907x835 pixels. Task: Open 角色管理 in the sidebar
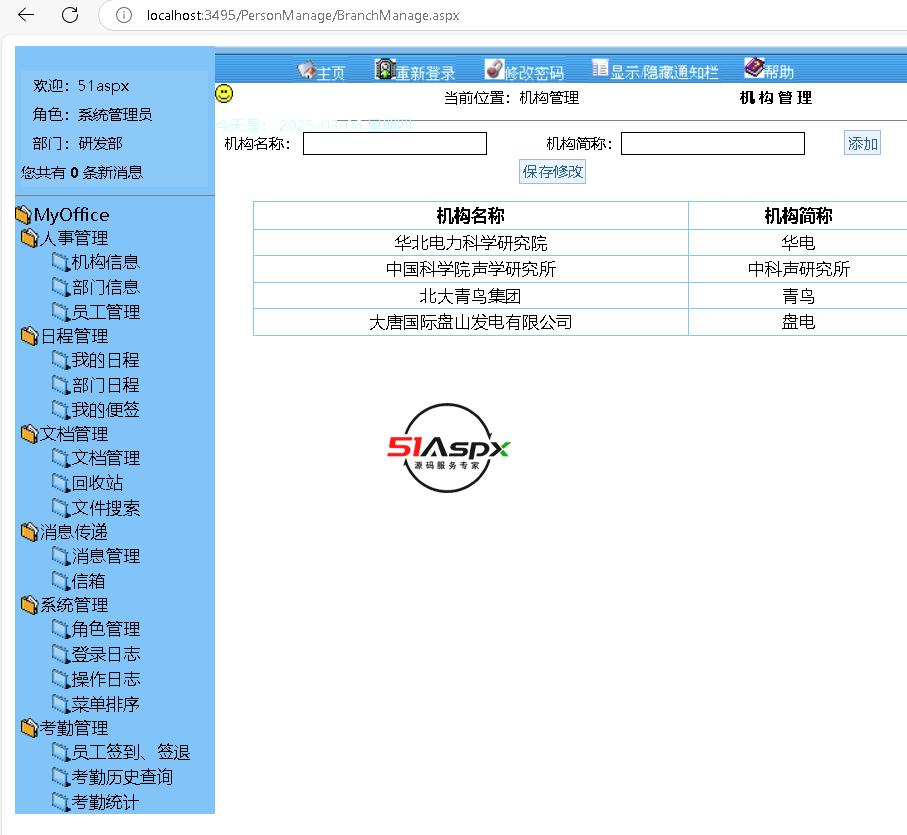(105, 629)
